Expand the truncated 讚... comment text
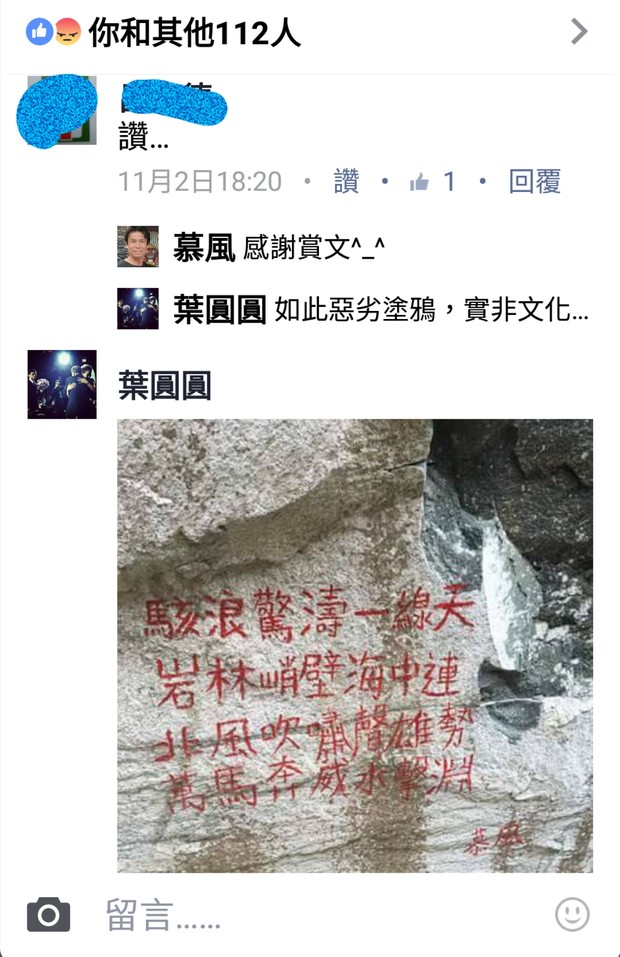The image size is (620, 957). click(x=143, y=136)
